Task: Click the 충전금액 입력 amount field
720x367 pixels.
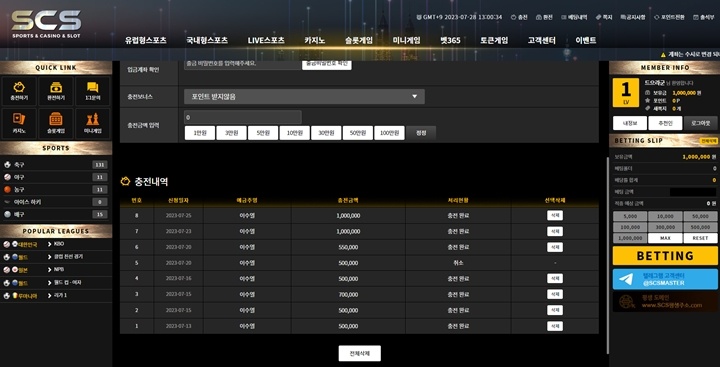Action: [243, 117]
